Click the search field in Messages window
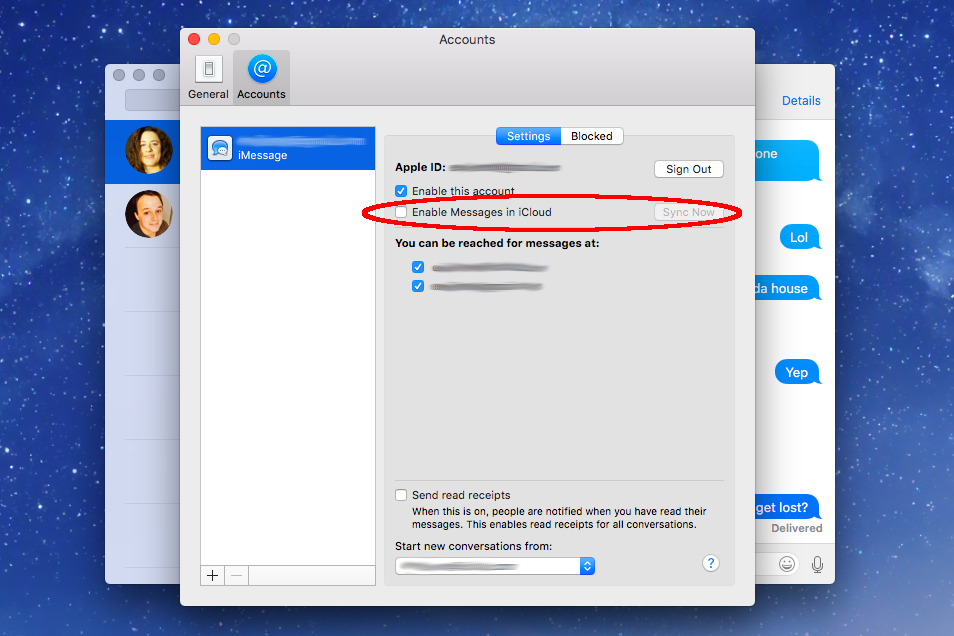This screenshot has height=636, width=954. (153, 100)
